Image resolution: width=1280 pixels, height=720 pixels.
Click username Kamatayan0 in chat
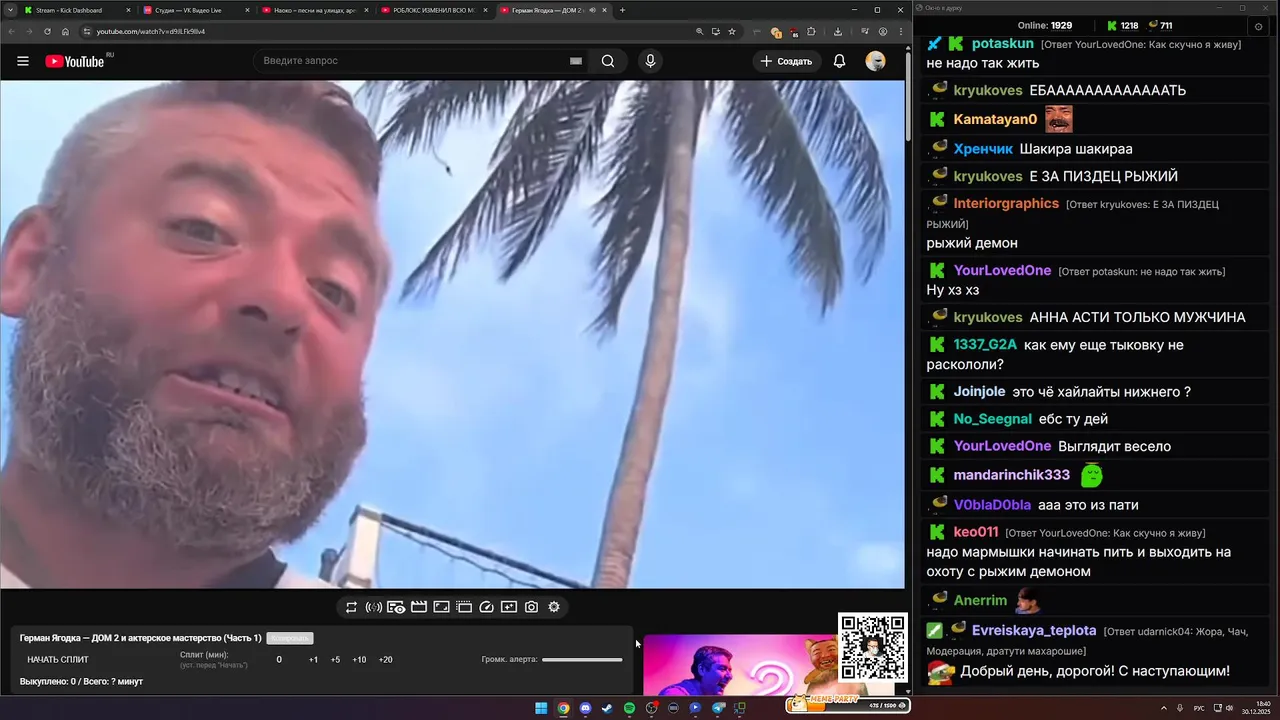pyautogui.click(x=995, y=120)
